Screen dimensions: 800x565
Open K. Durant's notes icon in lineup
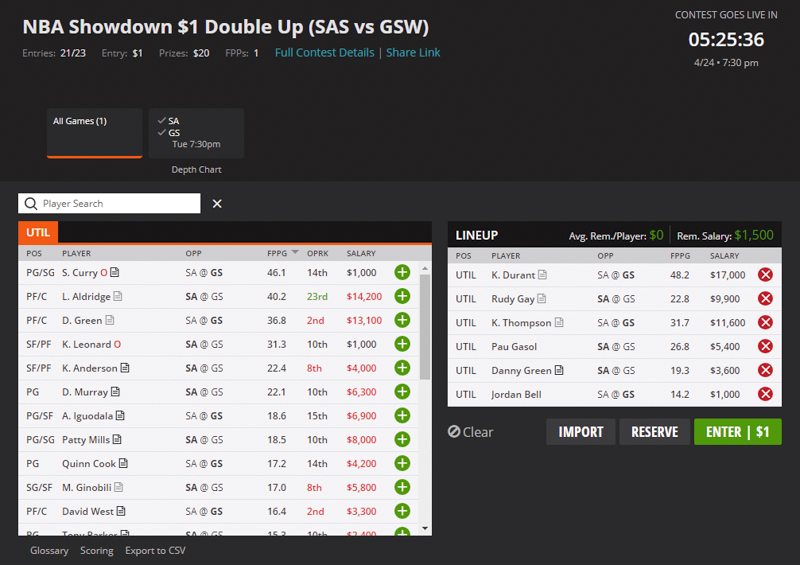pyautogui.click(x=542, y=275)
